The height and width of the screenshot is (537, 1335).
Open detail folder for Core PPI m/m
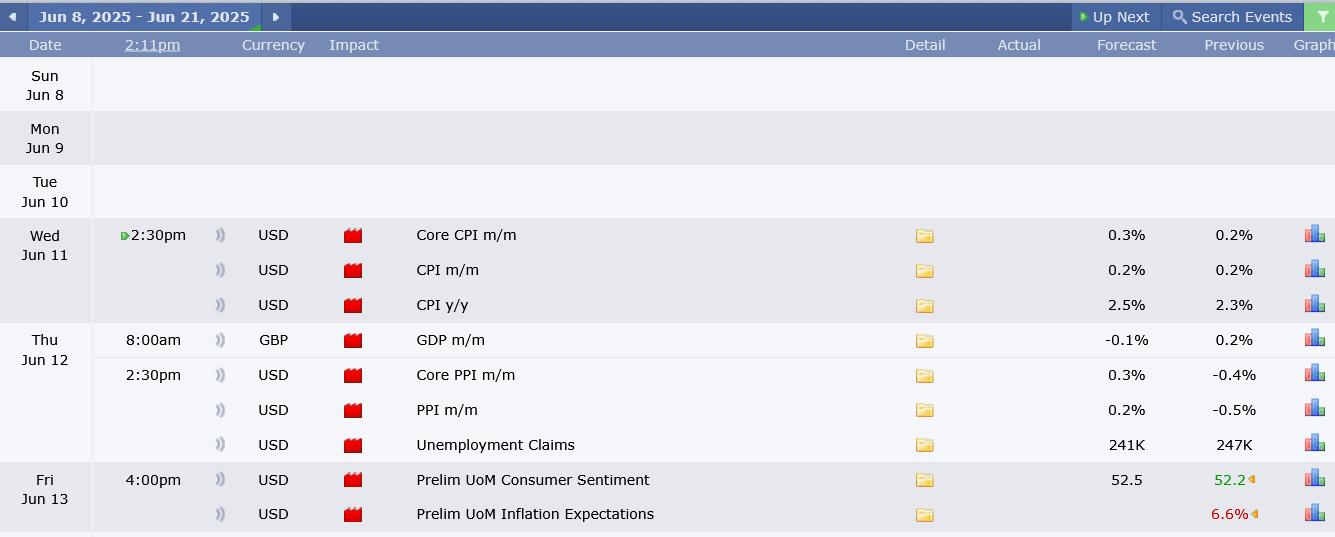point(924,376)
